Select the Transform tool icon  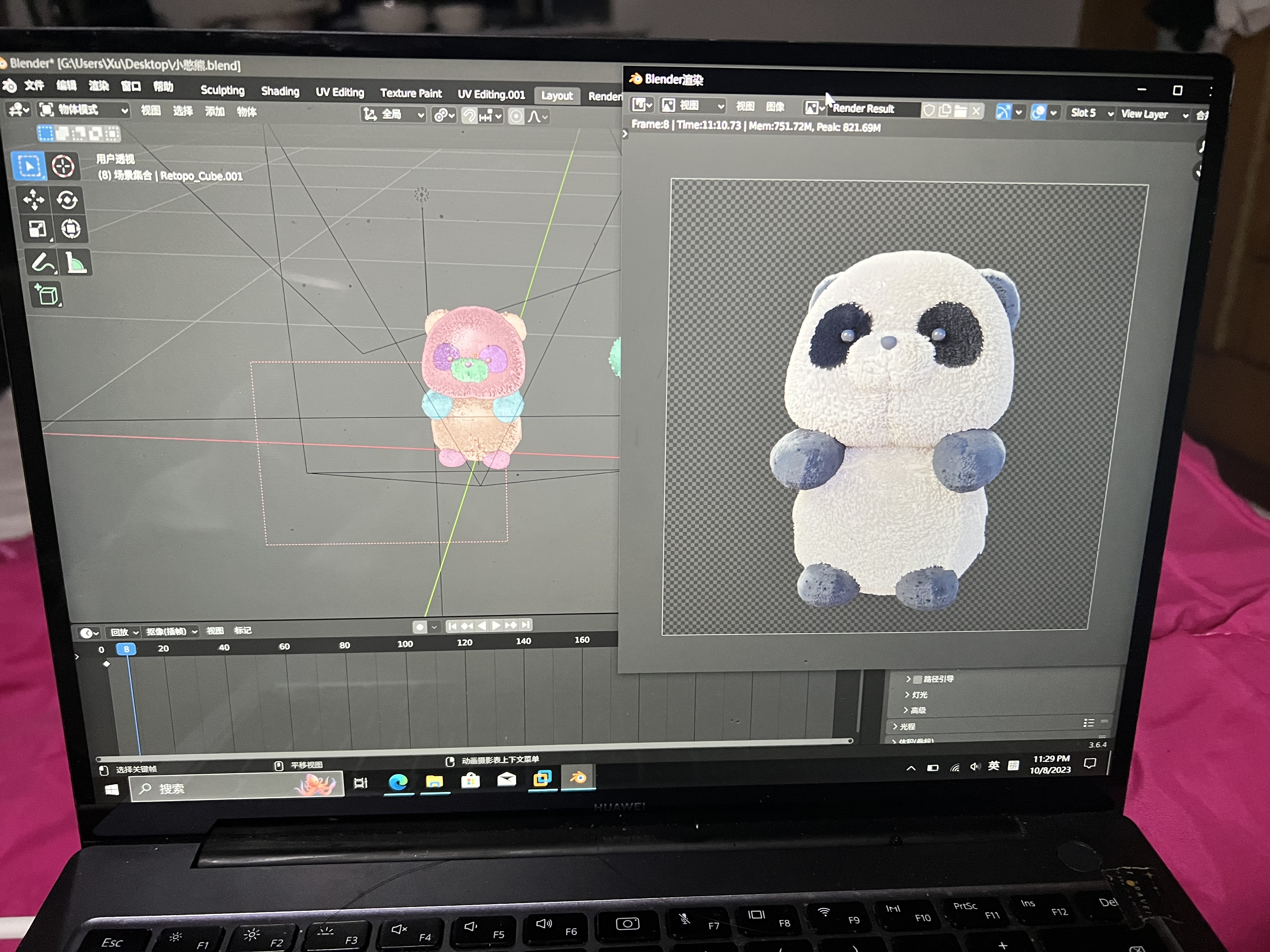71,229
